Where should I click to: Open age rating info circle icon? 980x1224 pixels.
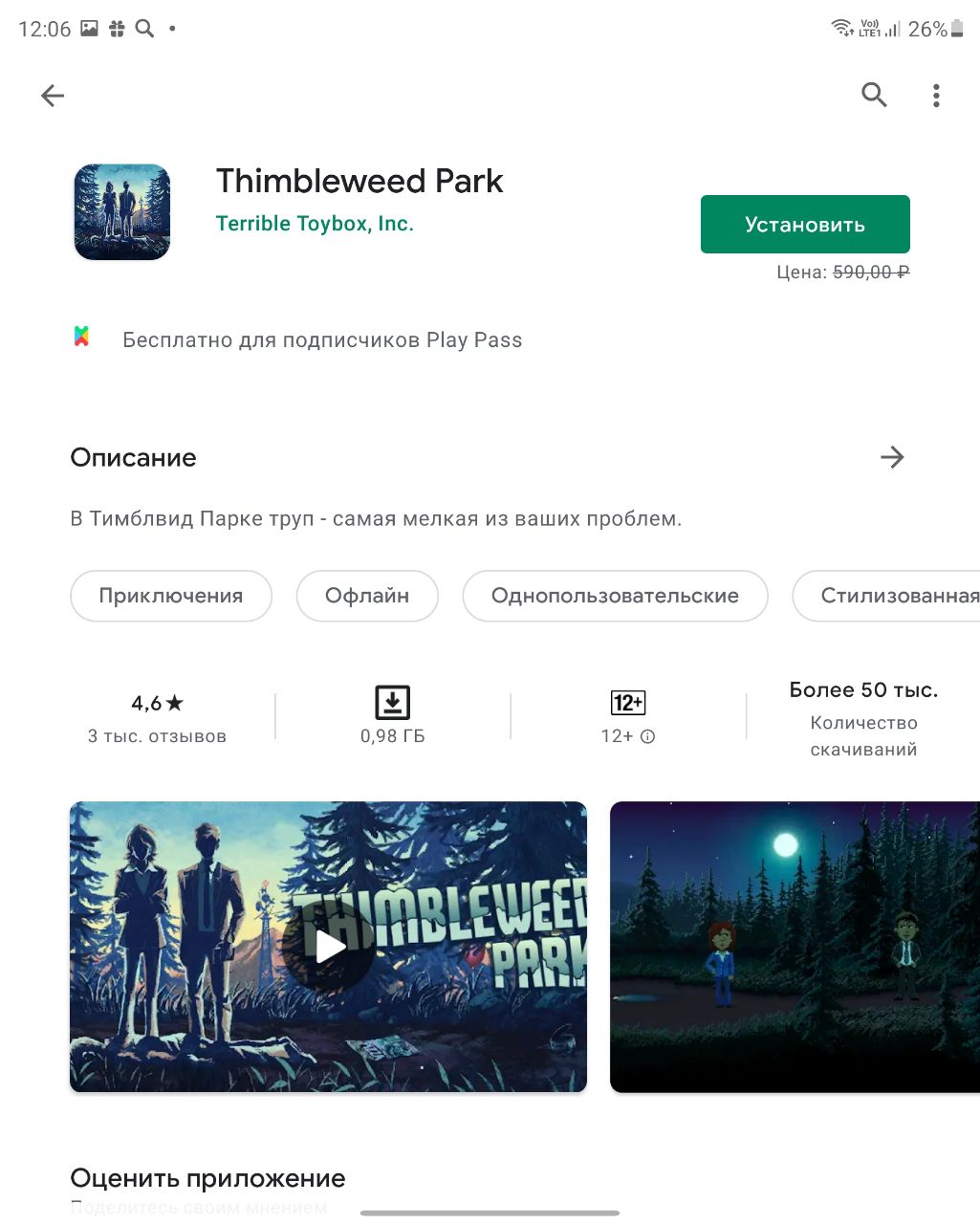coord(647,736)
